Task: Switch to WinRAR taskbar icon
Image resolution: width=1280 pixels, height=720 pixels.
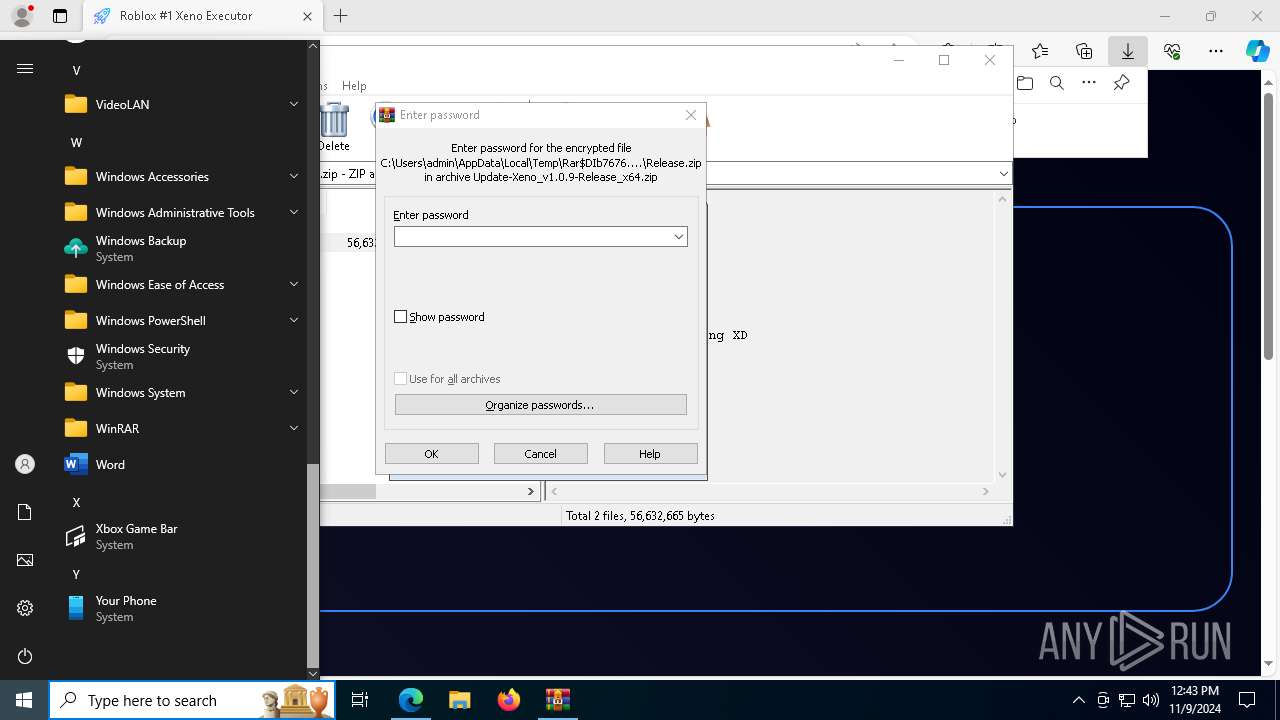Action: [557, 700]
